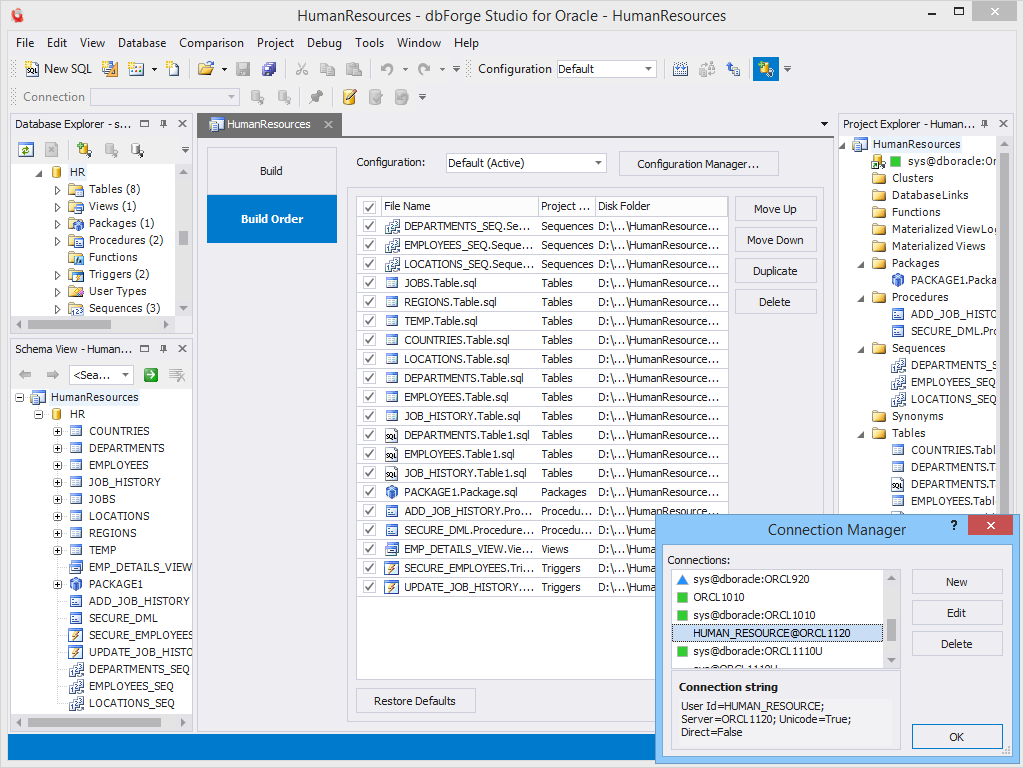1024x768 pixels.
Task: Uncheck UPDATE_JOB_HISTORY trigger checkbox
Action: click(x=369, y=586)
